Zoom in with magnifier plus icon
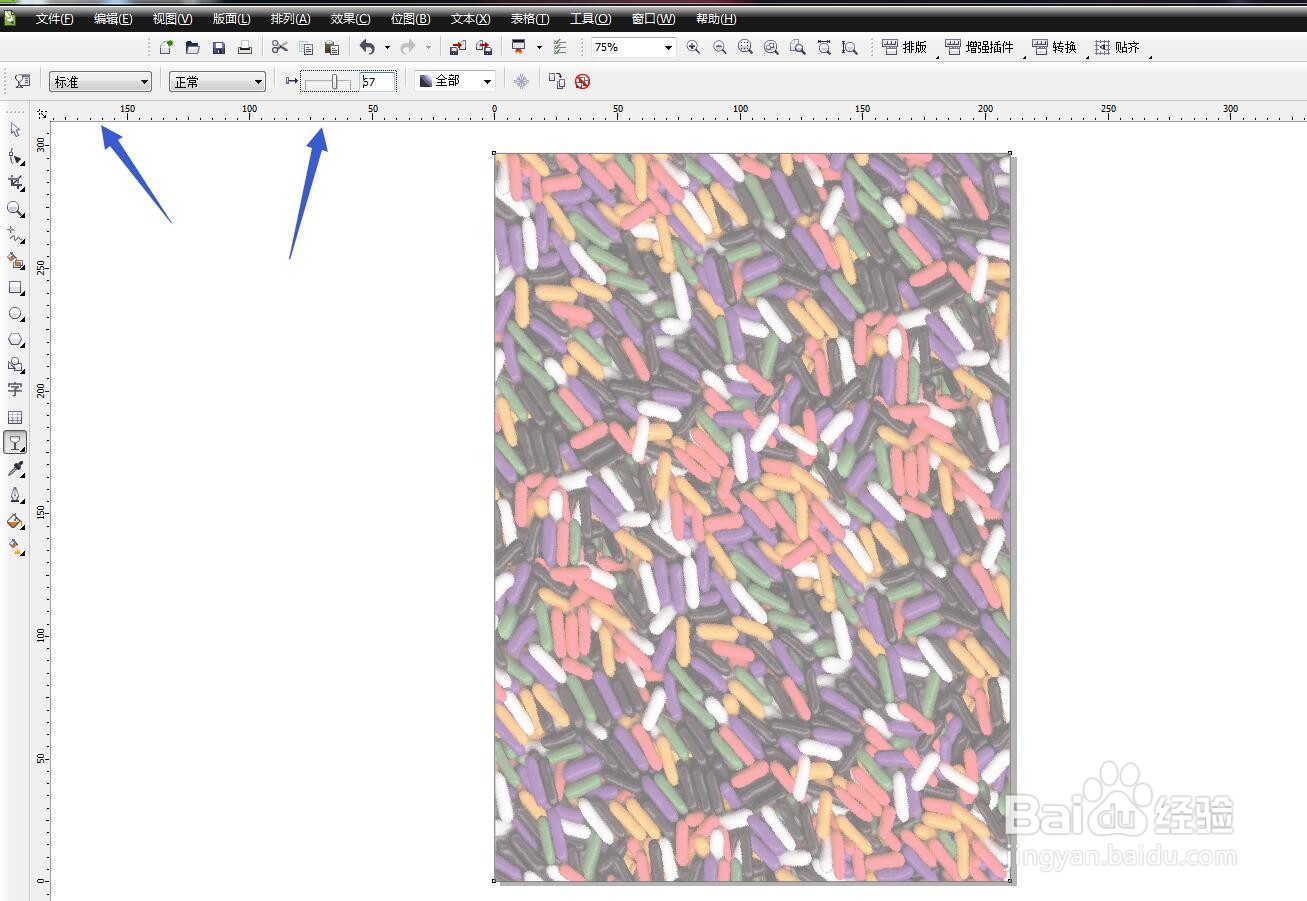The image size is (1307, 901). point(693,47)
